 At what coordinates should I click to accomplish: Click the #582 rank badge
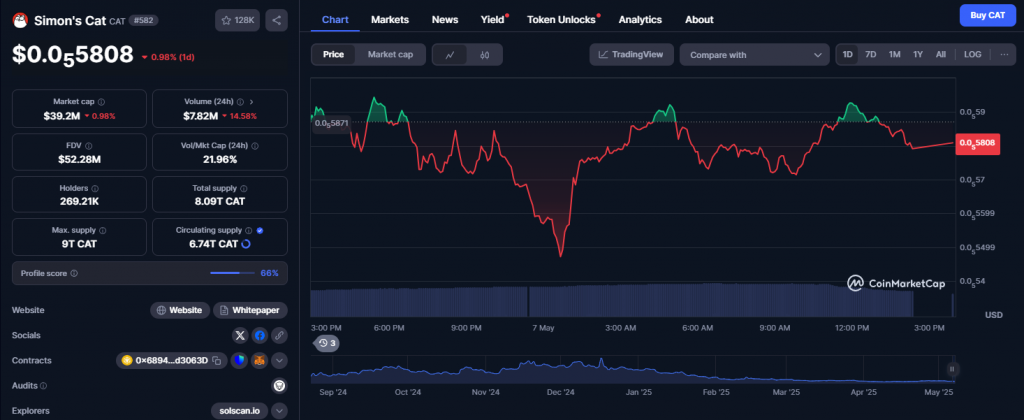tap(144, 20)
